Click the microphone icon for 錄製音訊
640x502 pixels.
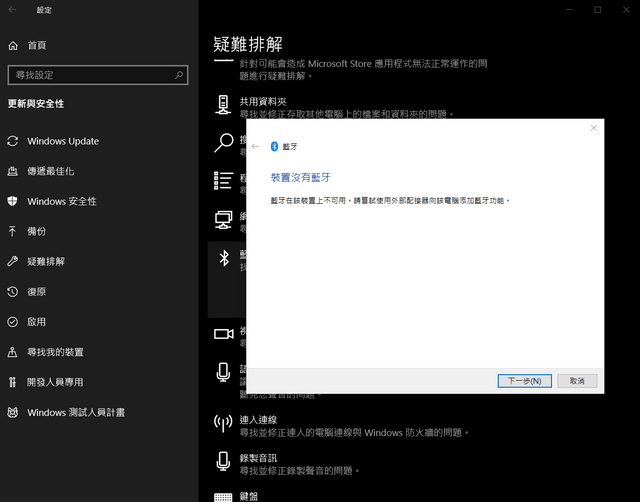223,461
